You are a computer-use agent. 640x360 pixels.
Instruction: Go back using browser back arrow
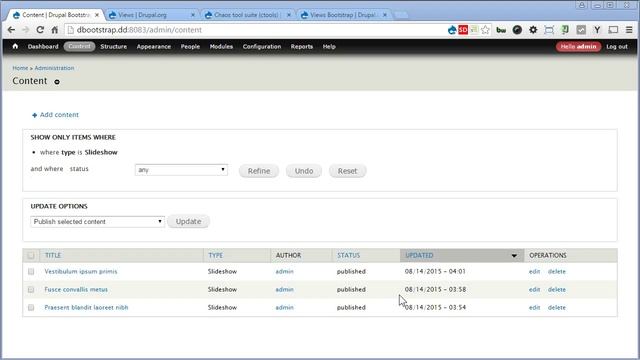tap(11, 30)
